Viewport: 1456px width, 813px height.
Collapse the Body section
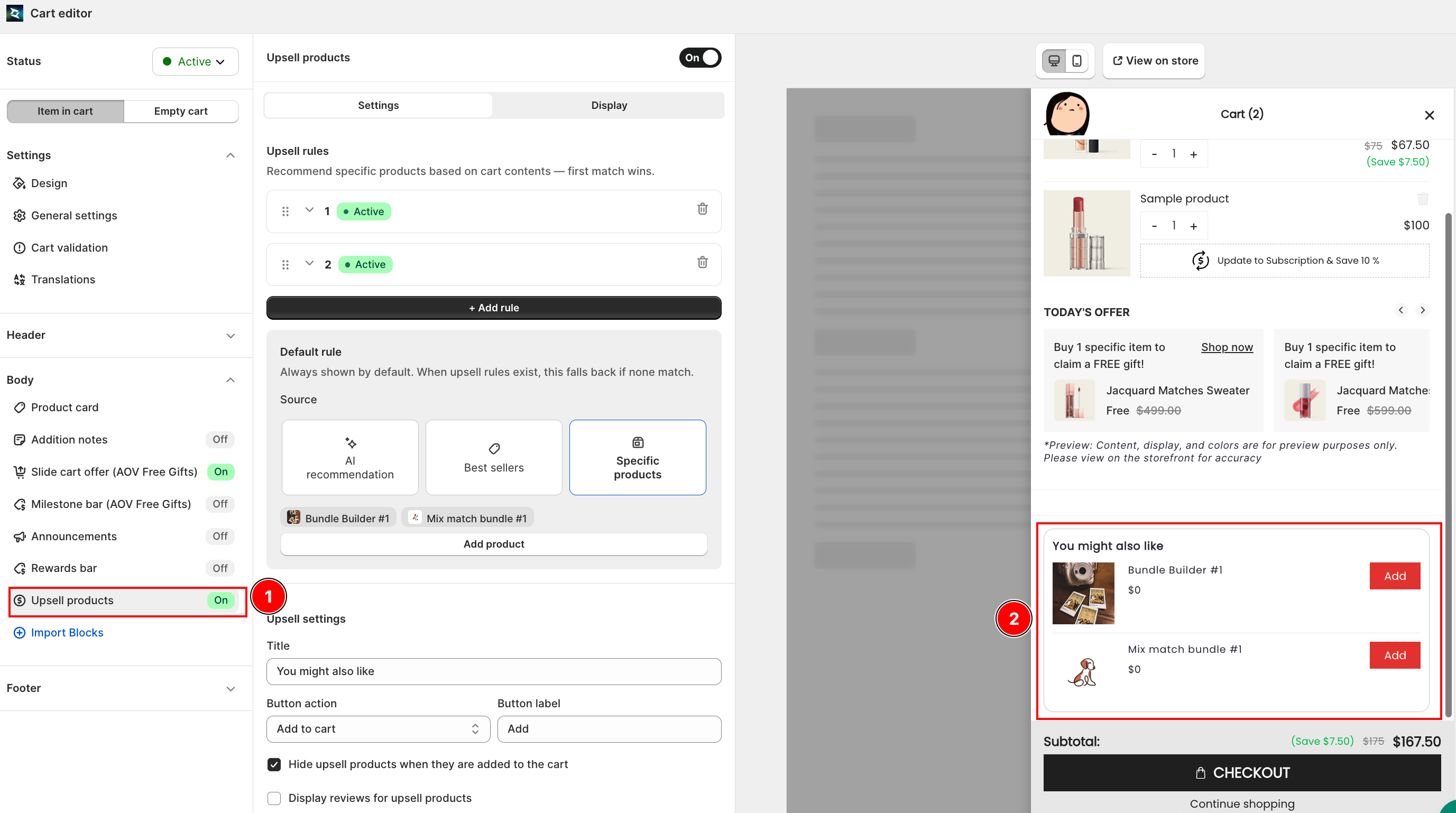point(231,380)
